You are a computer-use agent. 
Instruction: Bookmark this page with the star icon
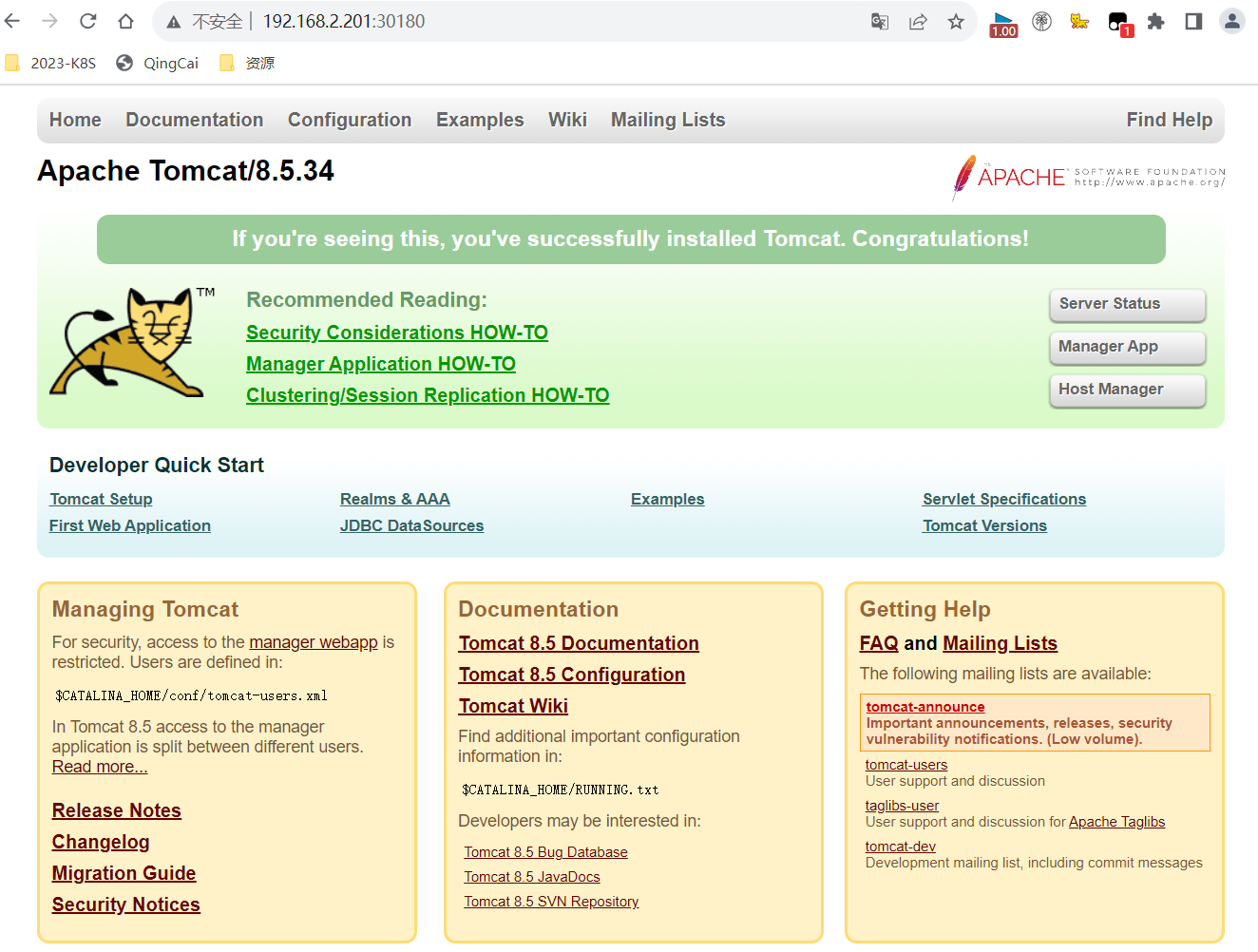(956, 21)
